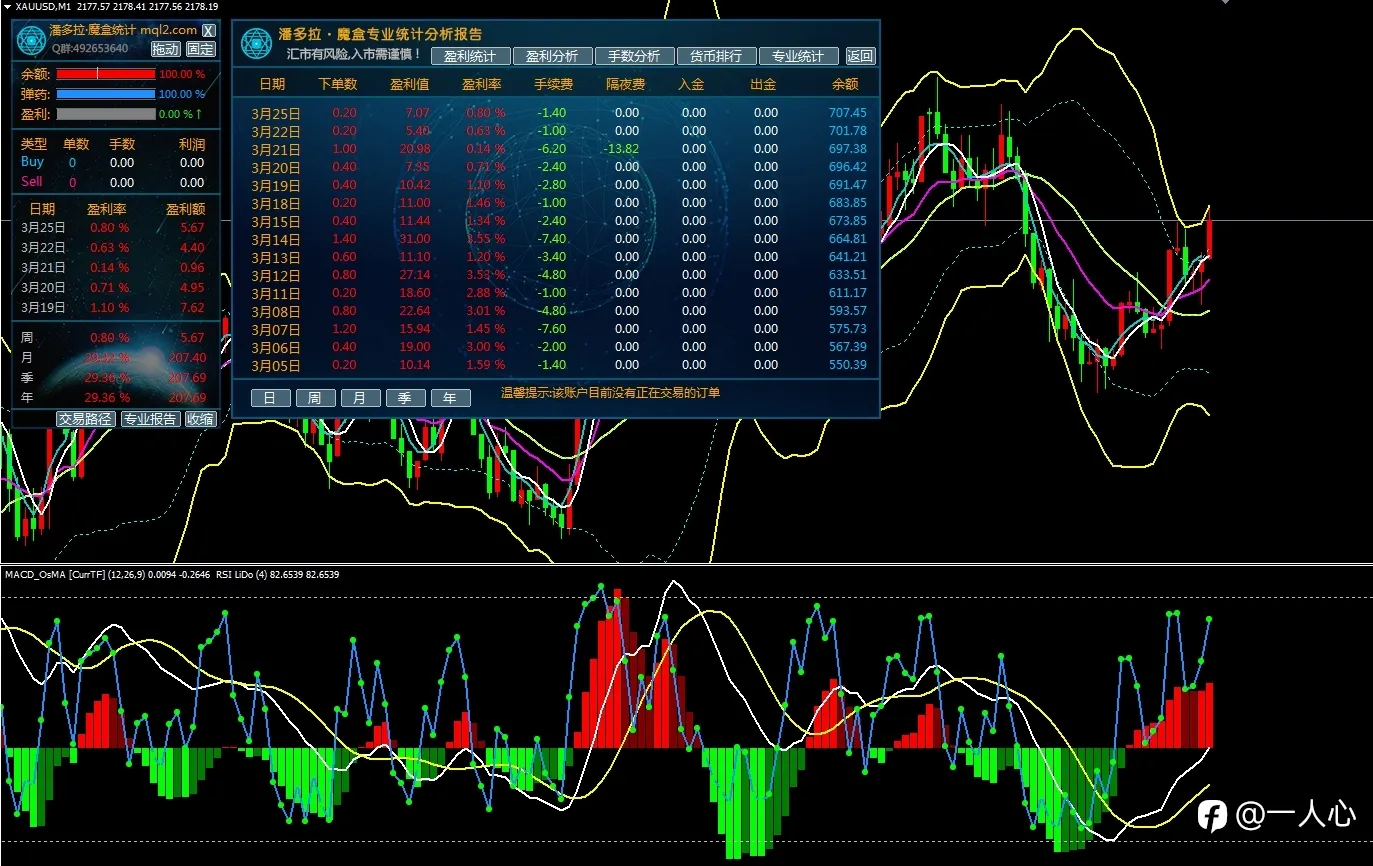Click the 3月08日 date in the report
This screenshot has width=1373, height=866.
click(x=276, y=311)
